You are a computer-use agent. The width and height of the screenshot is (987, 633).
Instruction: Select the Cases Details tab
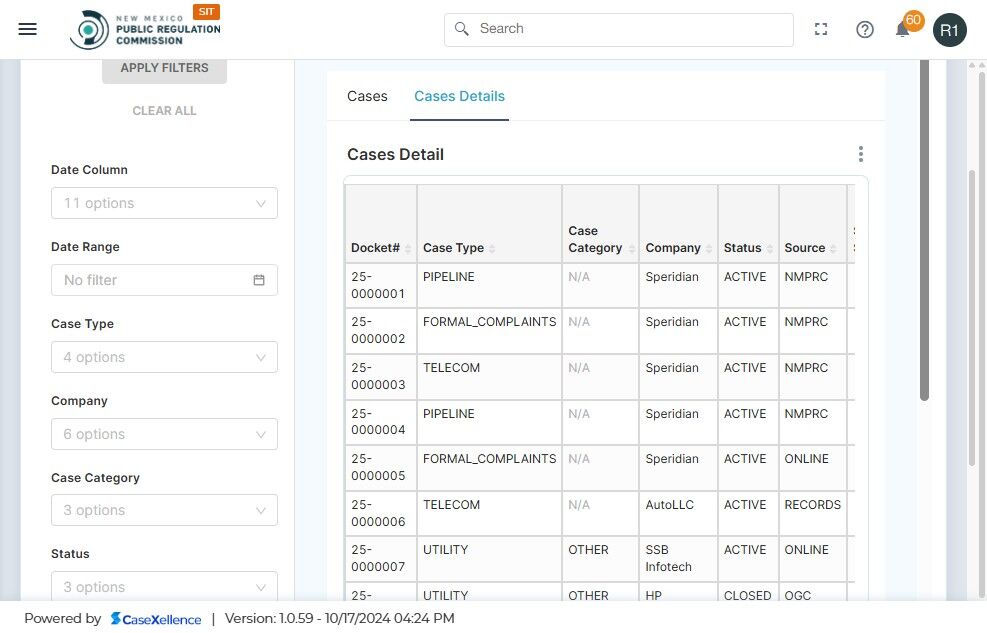click(x=460, y=96)
